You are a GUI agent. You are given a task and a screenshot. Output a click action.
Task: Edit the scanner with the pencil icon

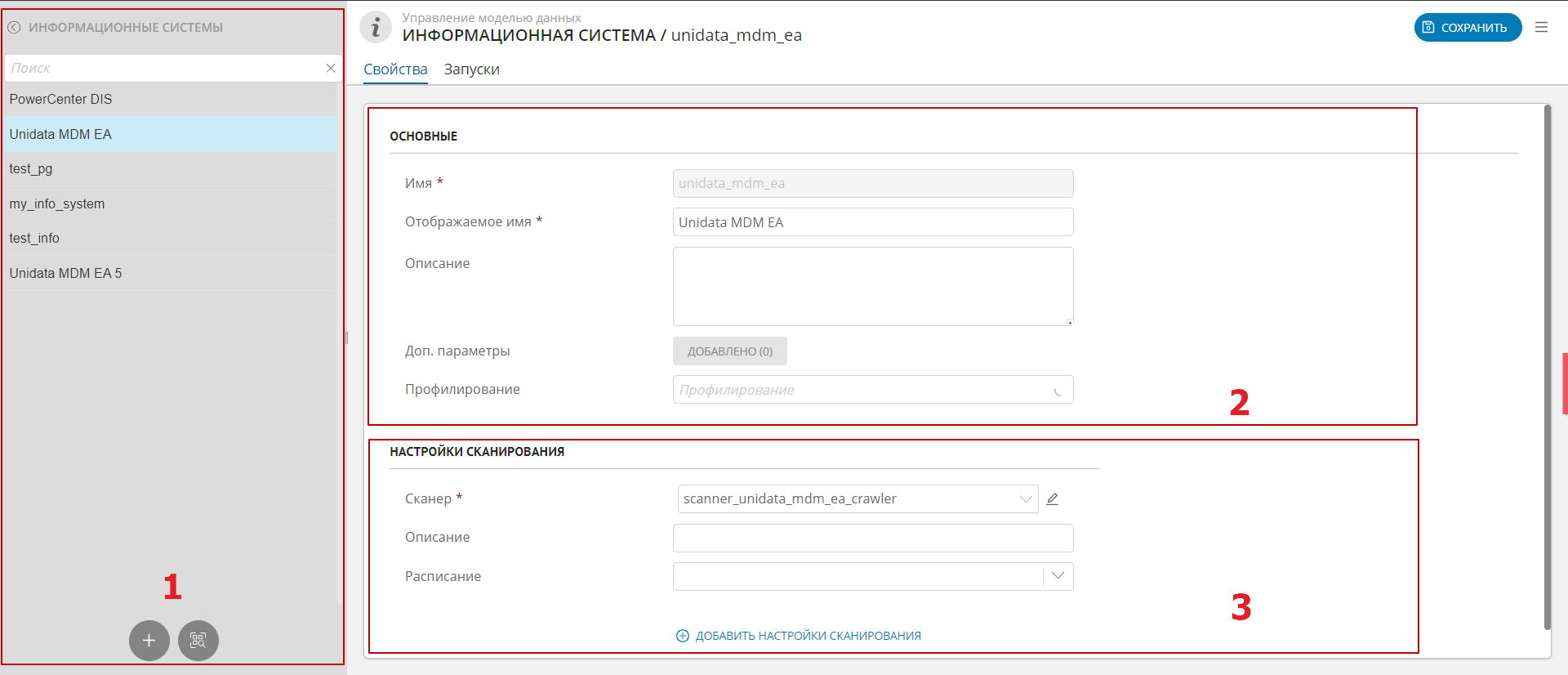(x=1053, y=498)
